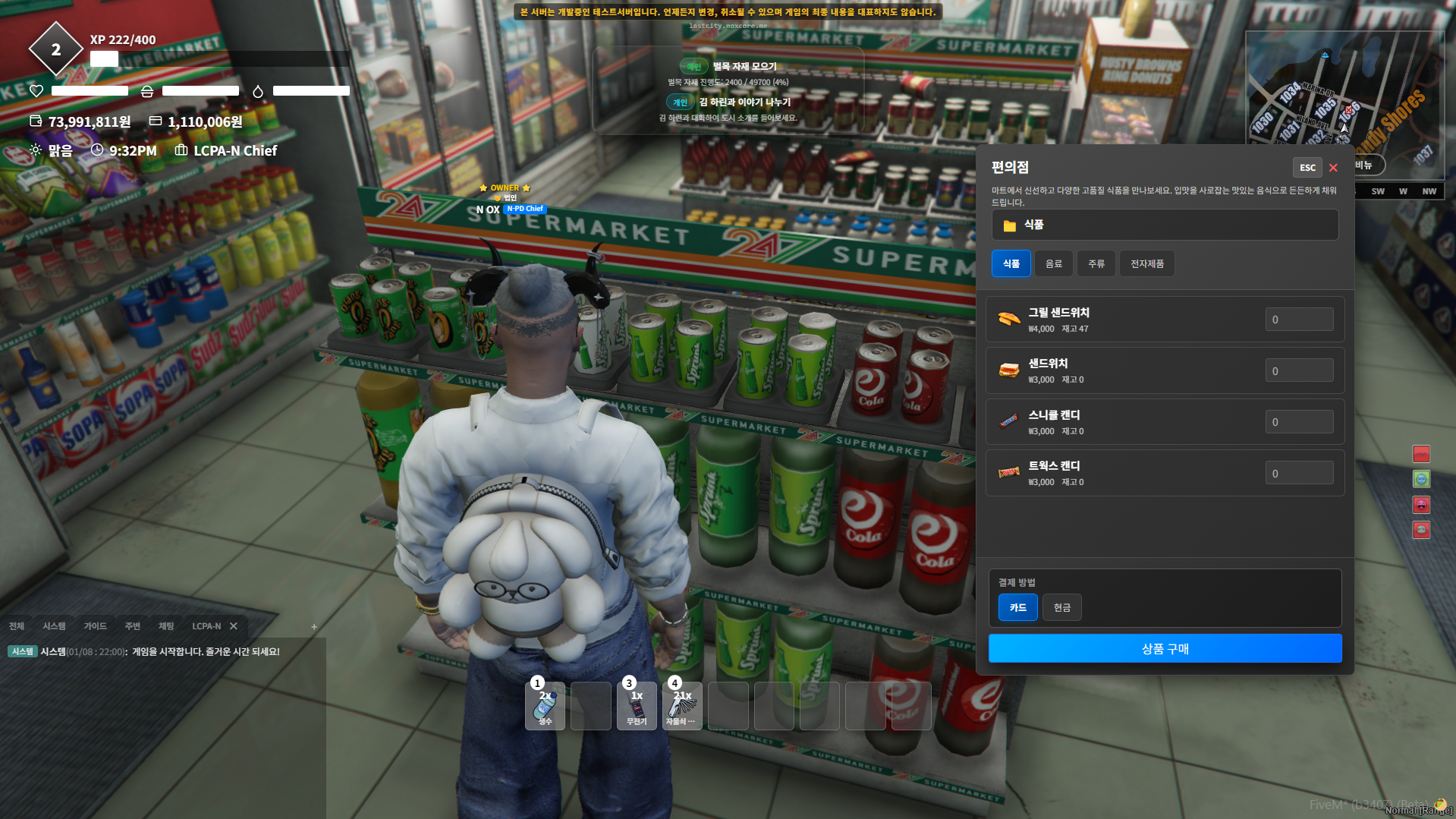Viewport: 1456px width, 819px height.
Task: Click quantity field for 트윅스 캔디
Action: [x=1298, y=473]
